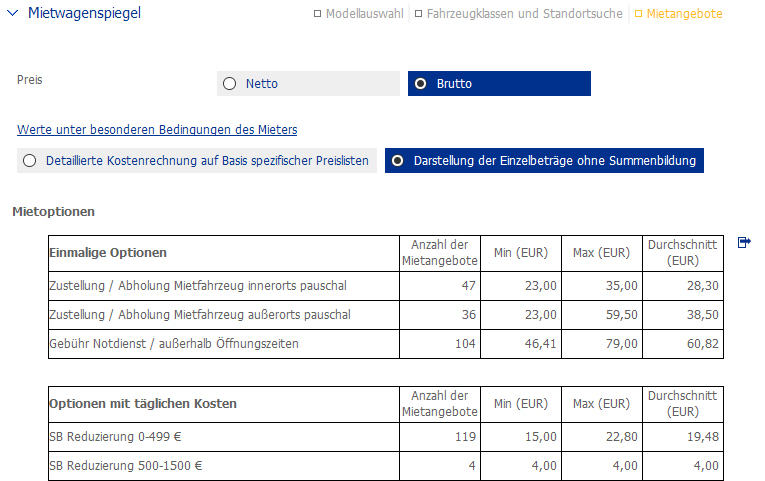Image resolution: width=765 pixels, height=481 pixels.
Task: Select the Netto price radio button
Action: (x=230, y=84)
